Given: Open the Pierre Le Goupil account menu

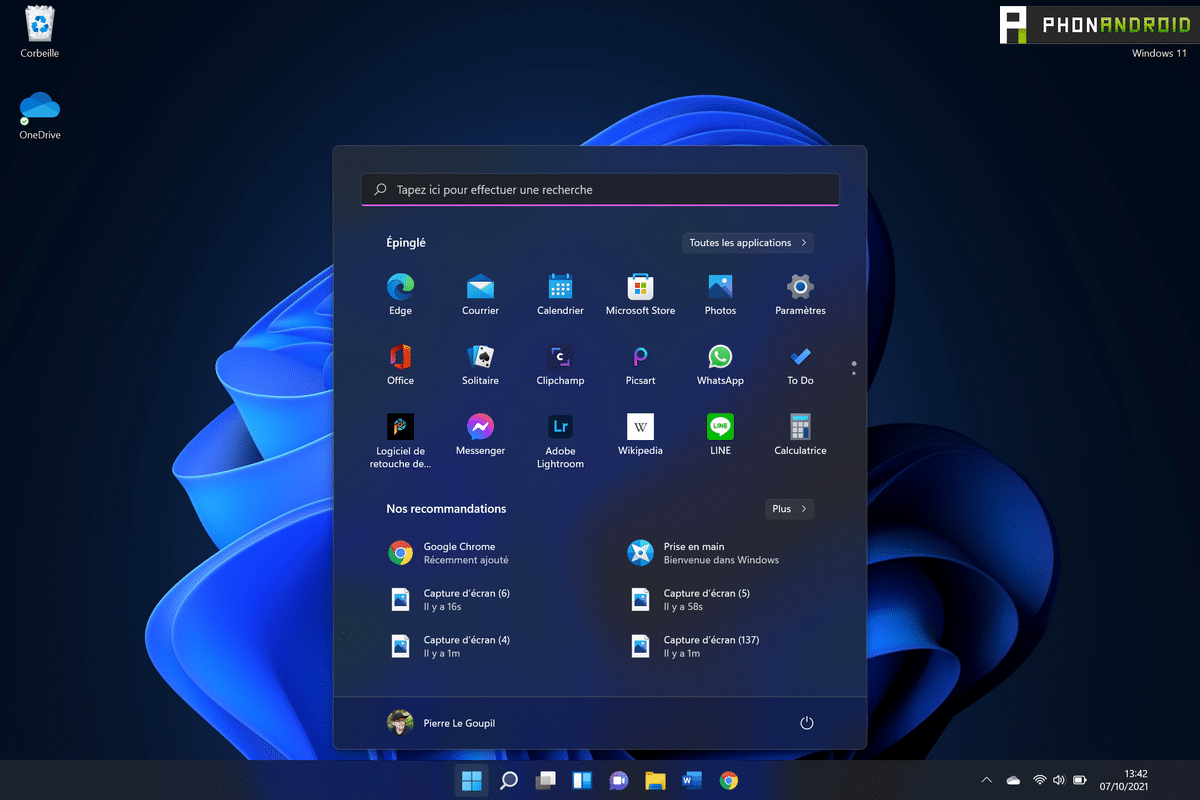Looking at the screenshot, I should click(x=441, y=722).
